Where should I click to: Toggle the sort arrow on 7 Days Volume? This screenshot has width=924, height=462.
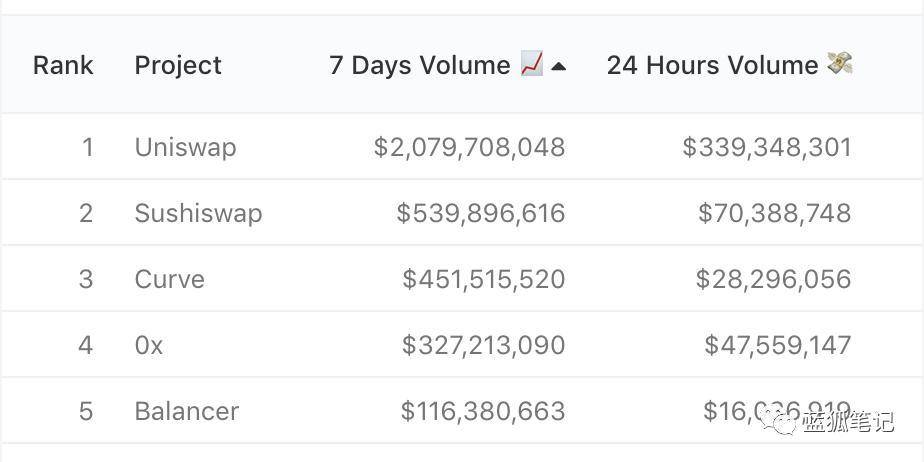tap(559, 67)
